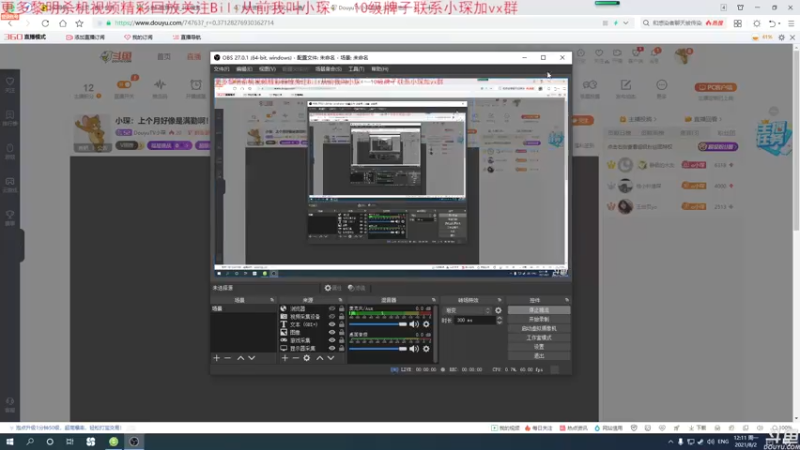Click the browser address bar URL

pyautogui.click(x=194, y=23)
